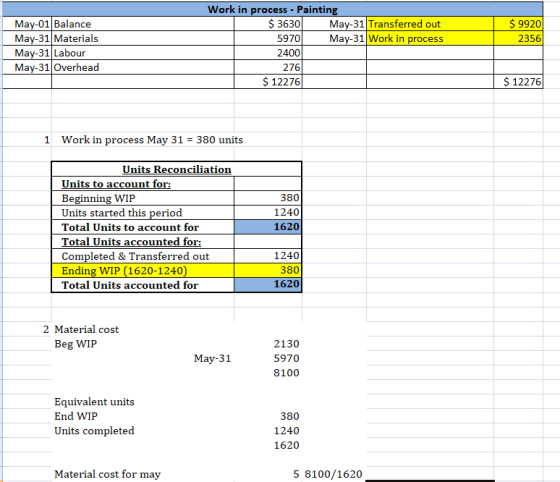Viewport: 560px width, 482px height.
Task: Select the 5970 materials amount in ledger
Action: pyautogui.click(x=268, y=38)
